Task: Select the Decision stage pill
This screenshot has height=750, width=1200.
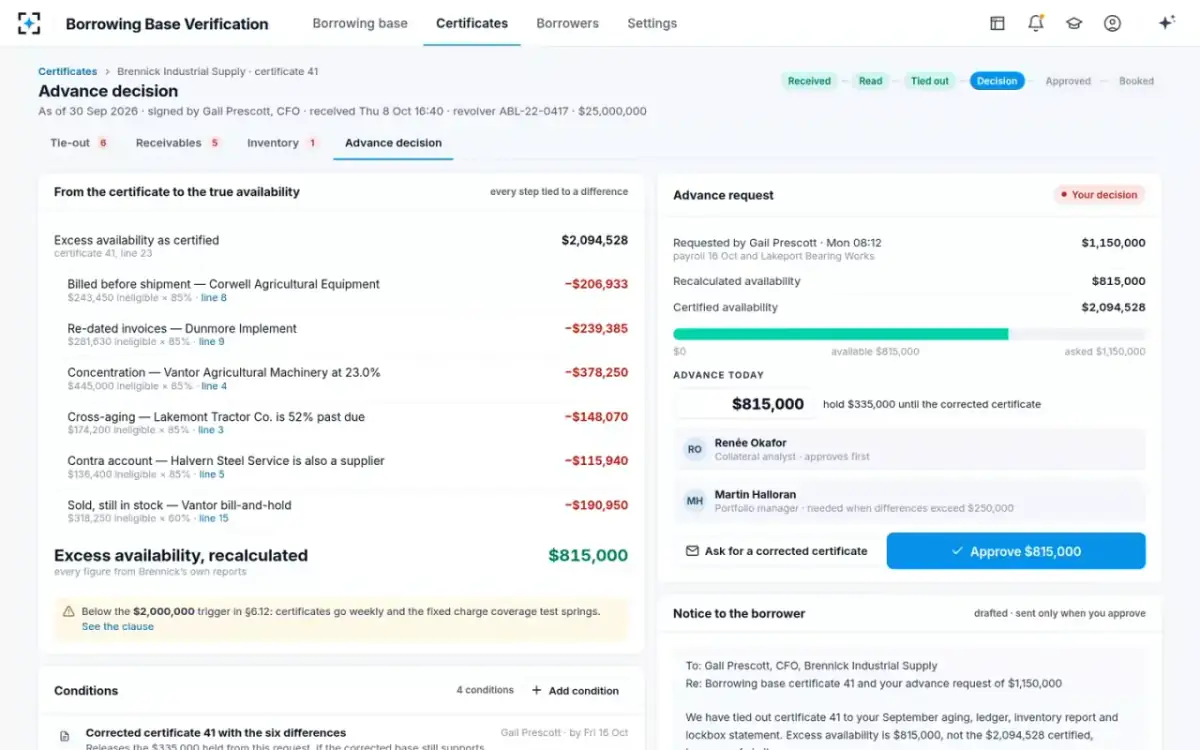Action: (997, 81)
